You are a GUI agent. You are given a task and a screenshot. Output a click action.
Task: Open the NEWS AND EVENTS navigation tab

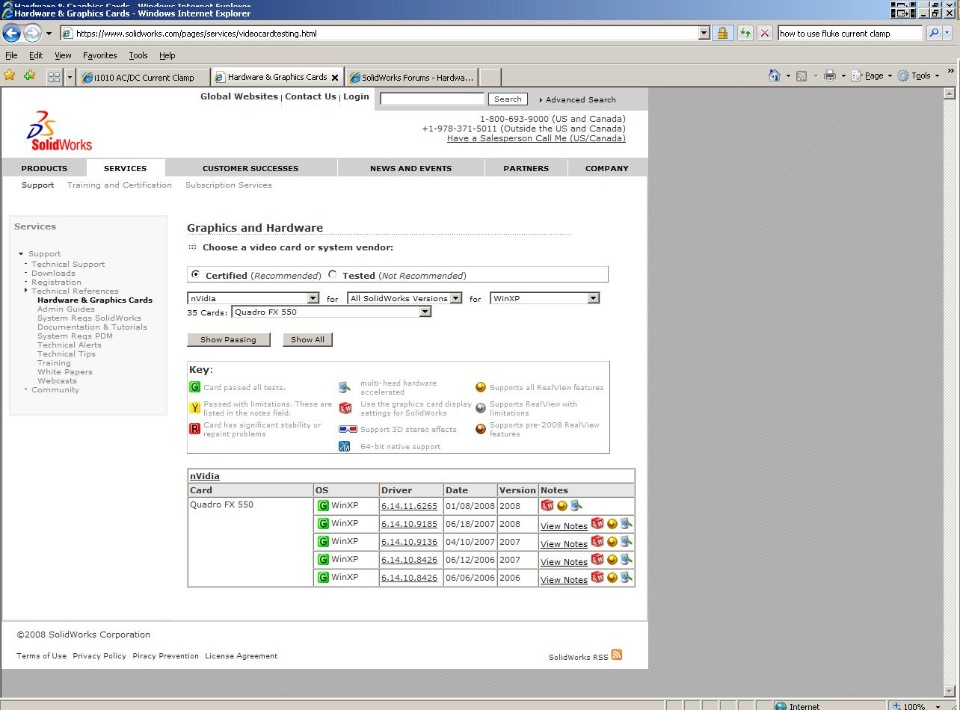pos(410,168)
